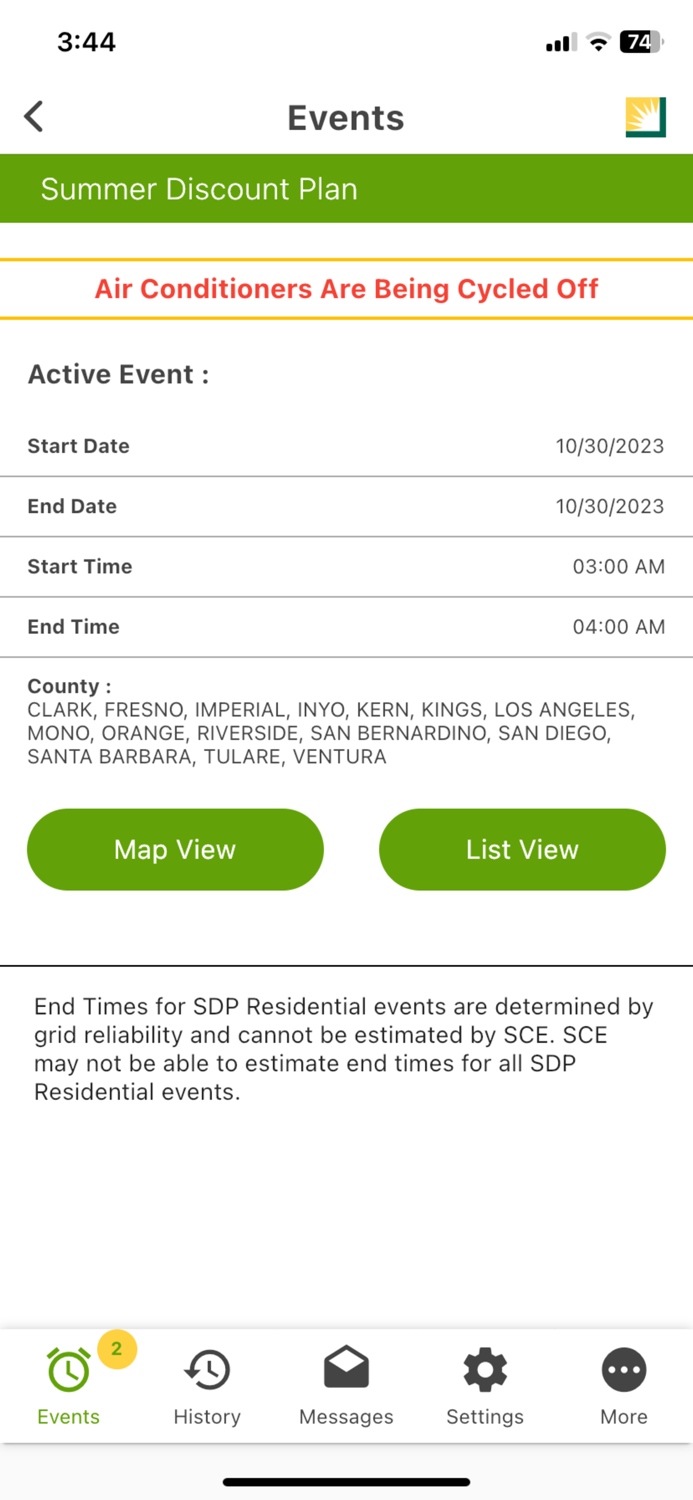Open Settings via the gear icon
Image resolution: width=693 pixels, height=1500 pixels.
pos(485,1370)
